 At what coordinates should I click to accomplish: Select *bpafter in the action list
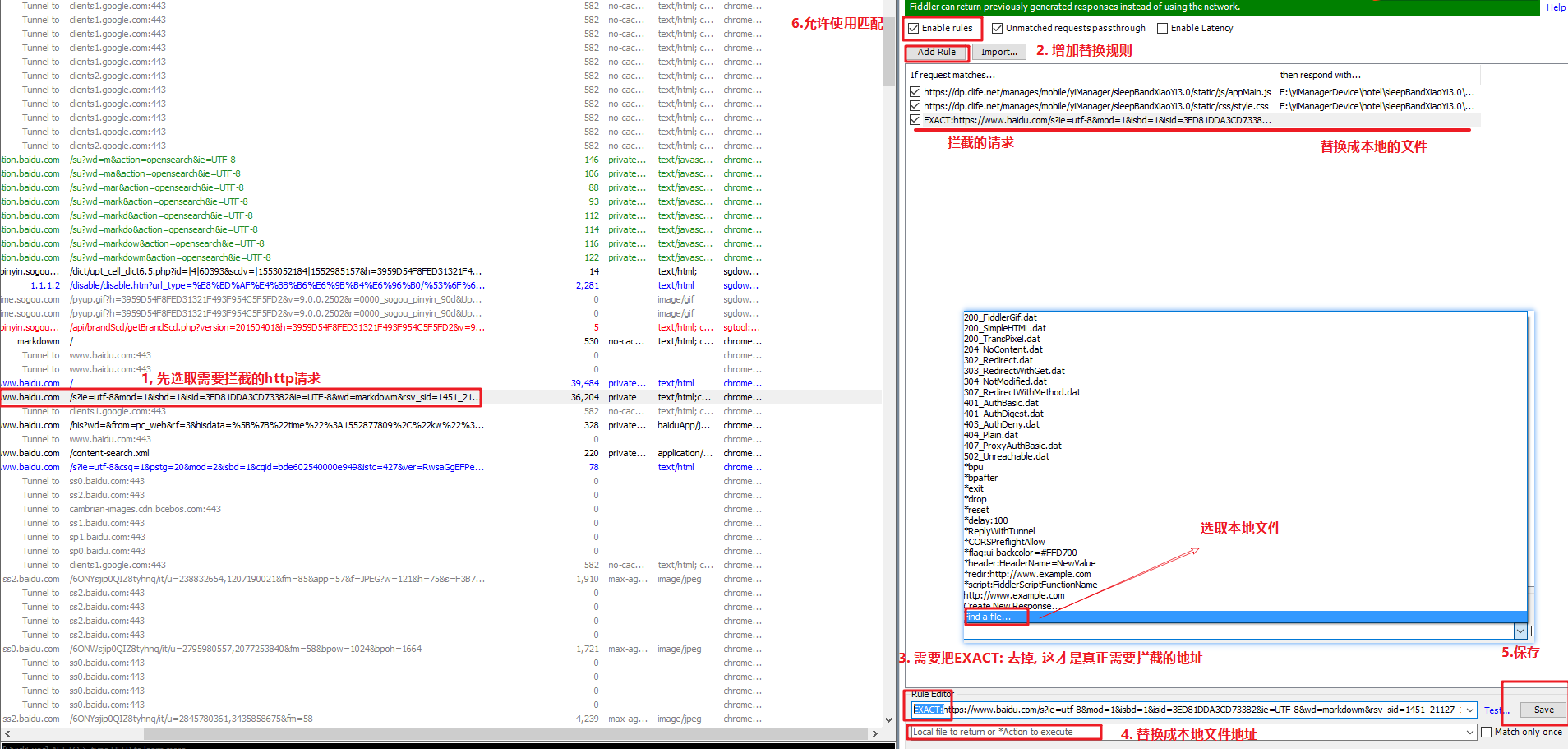[1244, 478]
